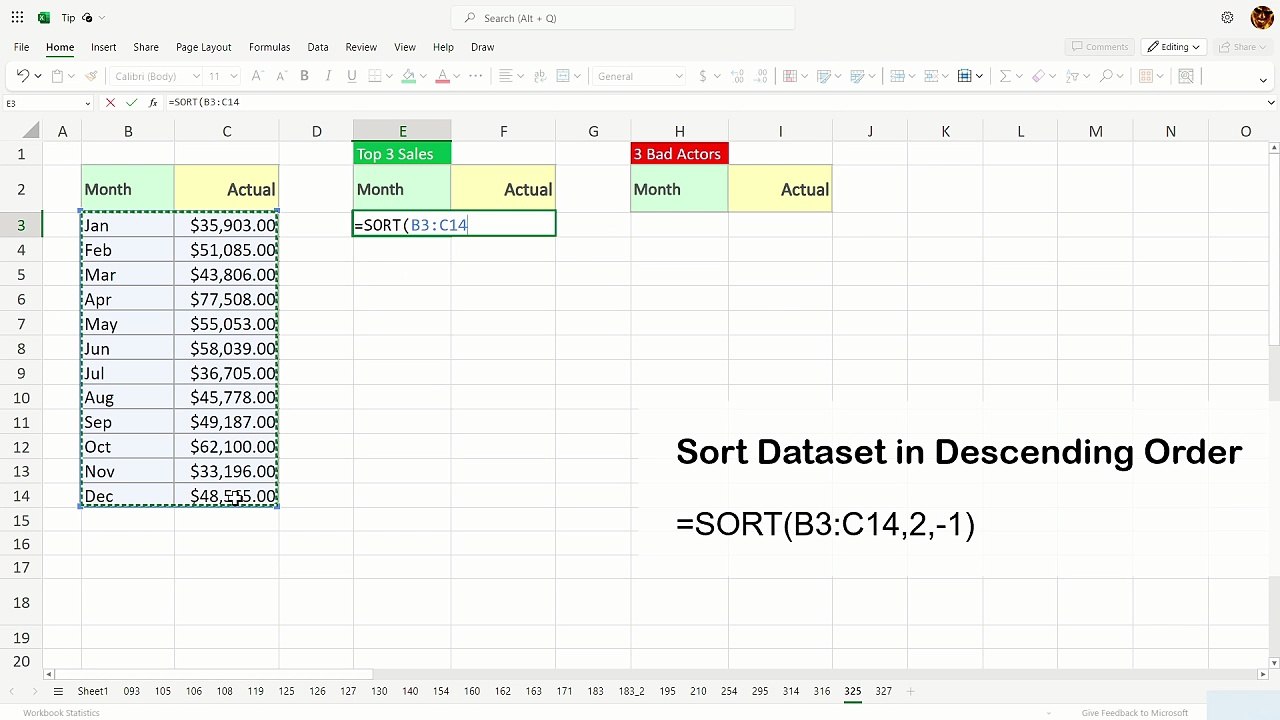Open the Editing mode dropdown

(x=1174, y=47)
